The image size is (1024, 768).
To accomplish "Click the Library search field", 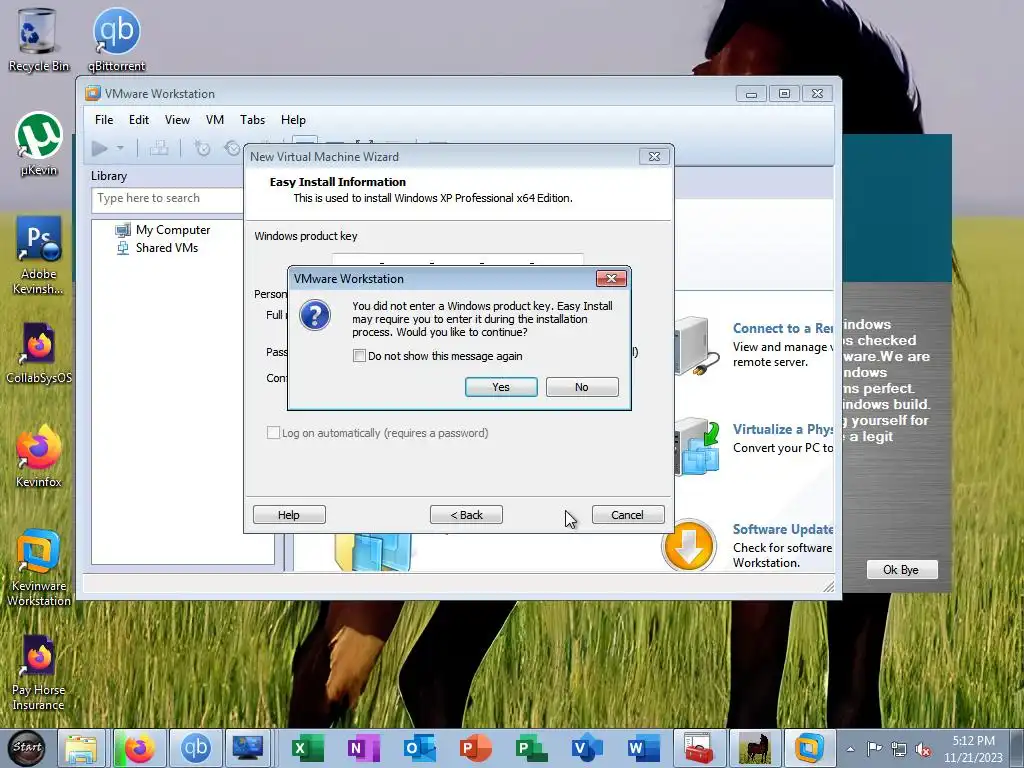I will point(167,199).
